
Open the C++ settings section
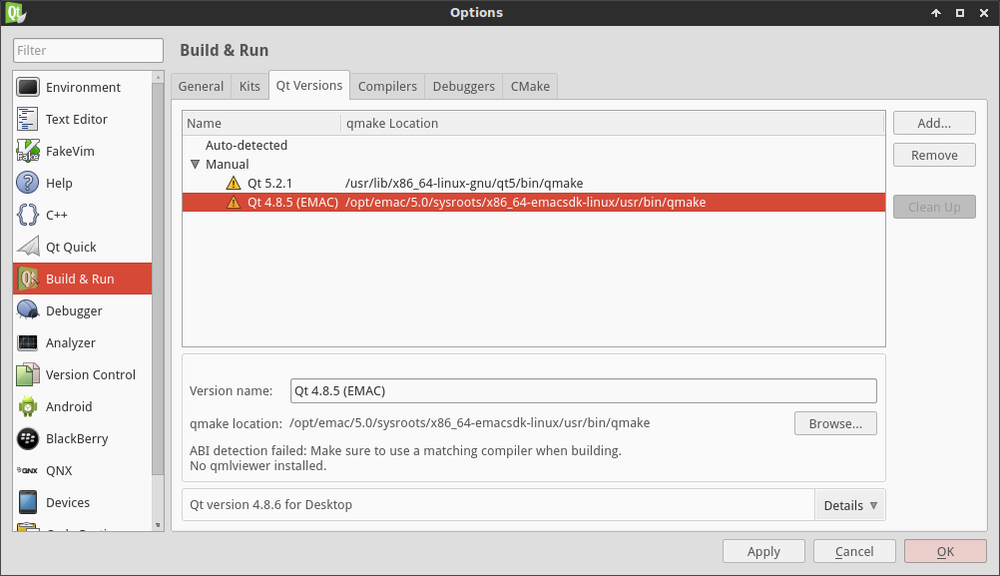[x=58, y=215]
